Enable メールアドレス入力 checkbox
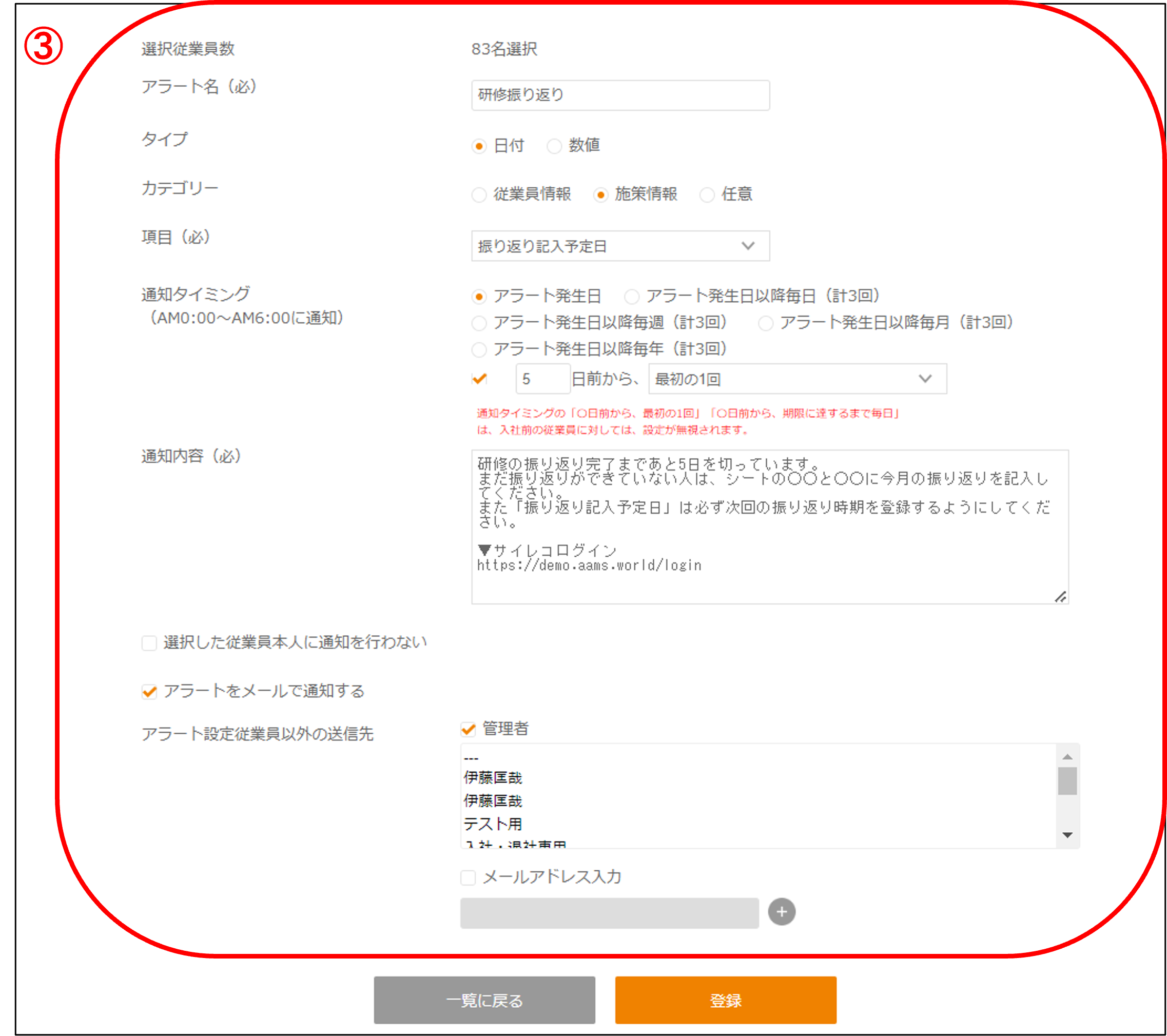 point(468,877)
